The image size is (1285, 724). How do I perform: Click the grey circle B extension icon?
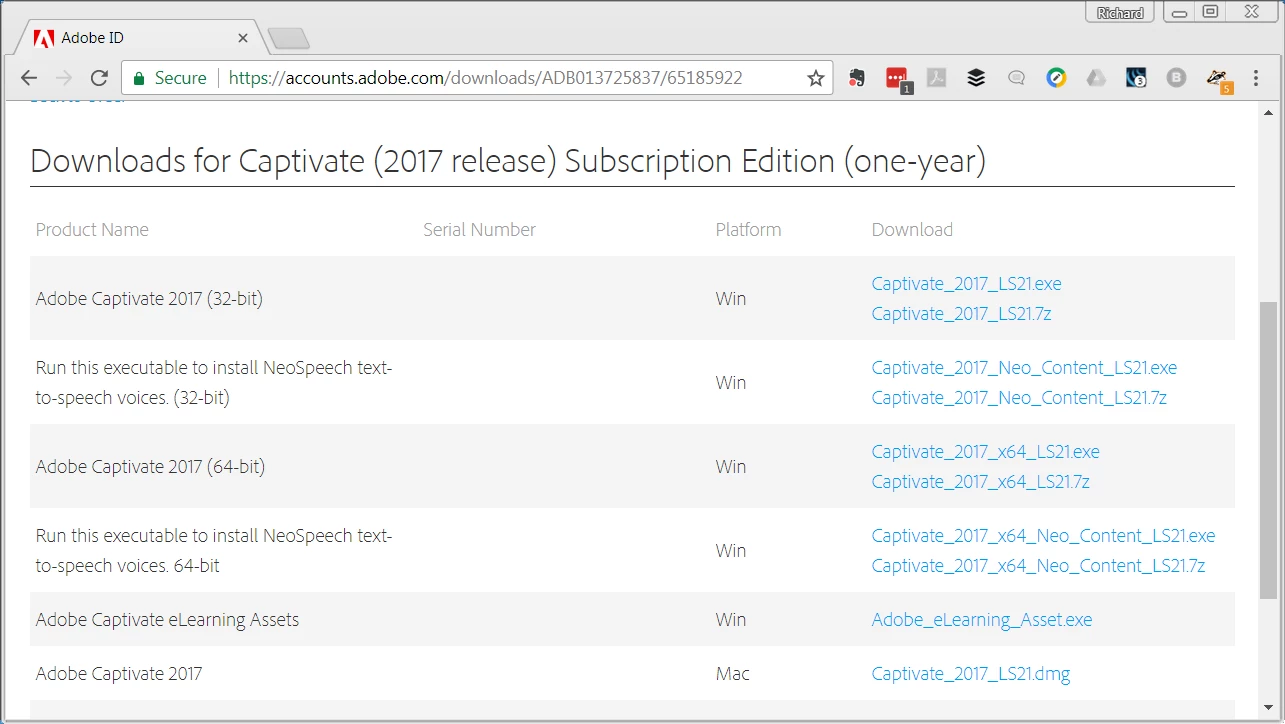[1176, 78]
